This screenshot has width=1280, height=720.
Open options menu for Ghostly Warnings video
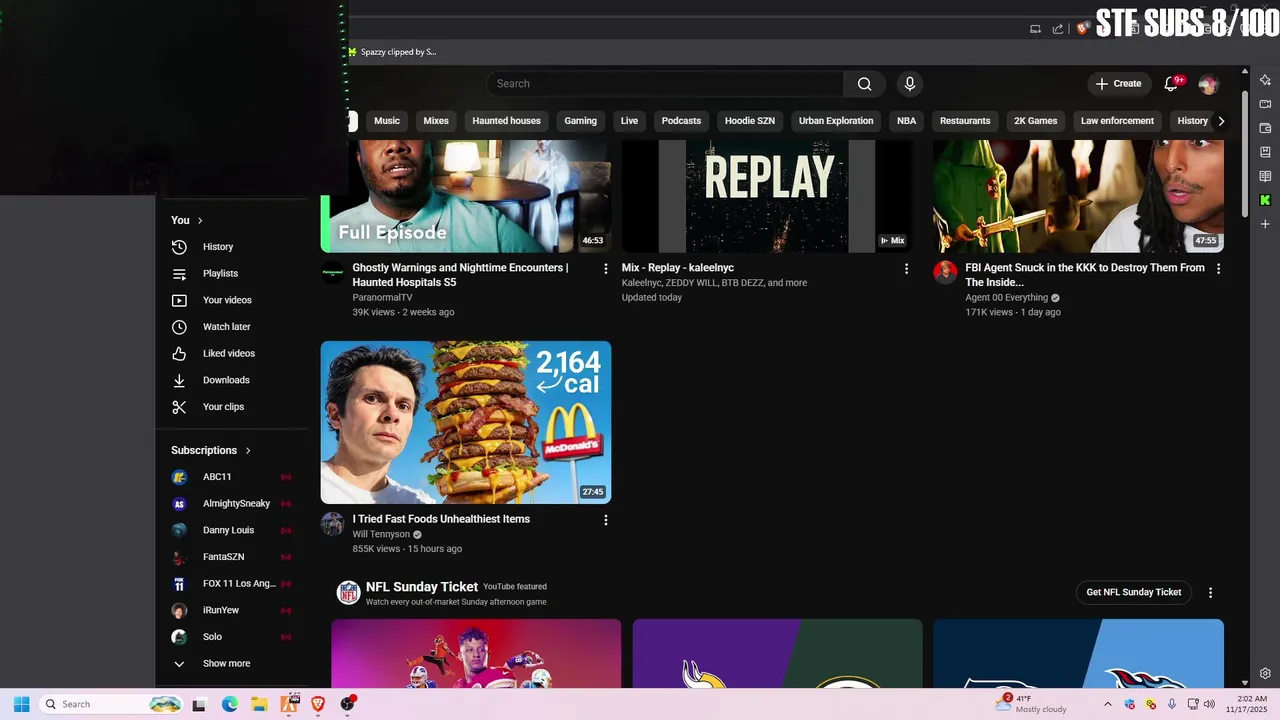[x=605, y=269]
